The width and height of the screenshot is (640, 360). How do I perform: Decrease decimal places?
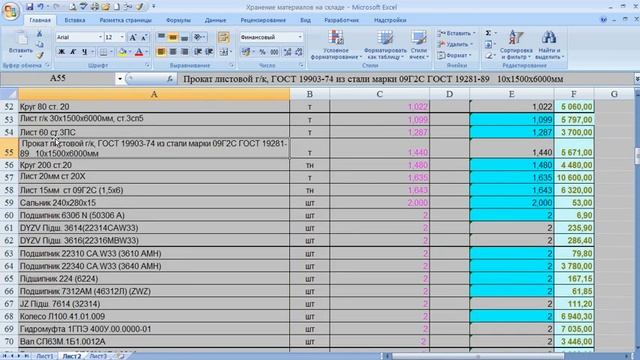coord(299,52)
